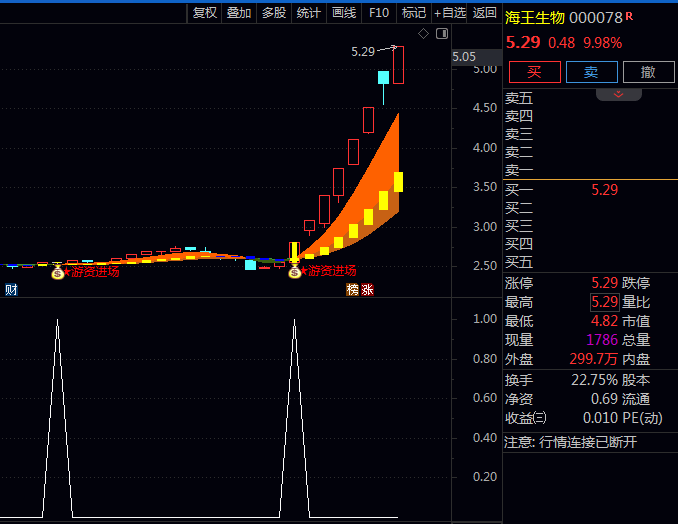Open the 复权 price adjustment menu
The image size is (678, 524).
(205, 13)
